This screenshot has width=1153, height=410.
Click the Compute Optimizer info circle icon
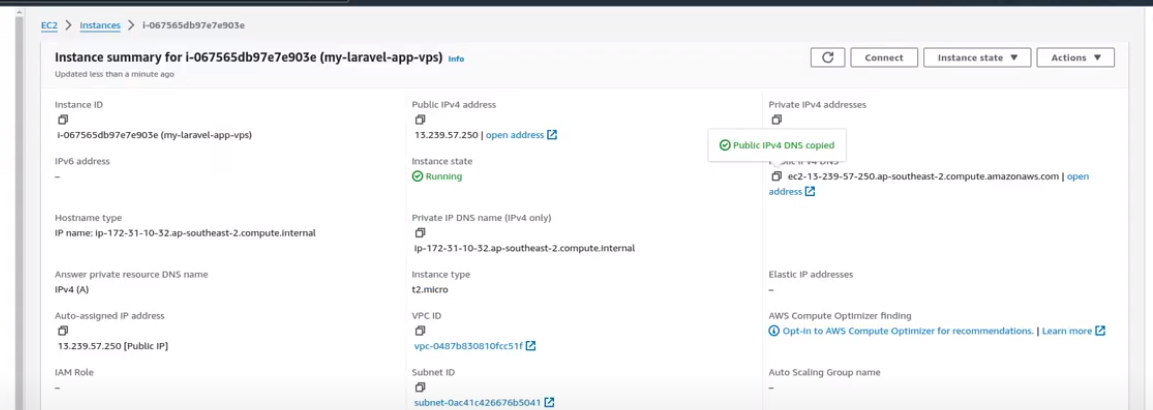point(774,331)
